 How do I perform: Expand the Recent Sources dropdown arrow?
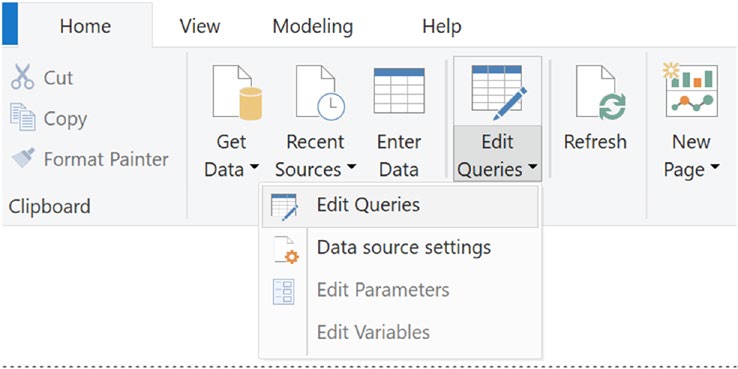(351, 167)
